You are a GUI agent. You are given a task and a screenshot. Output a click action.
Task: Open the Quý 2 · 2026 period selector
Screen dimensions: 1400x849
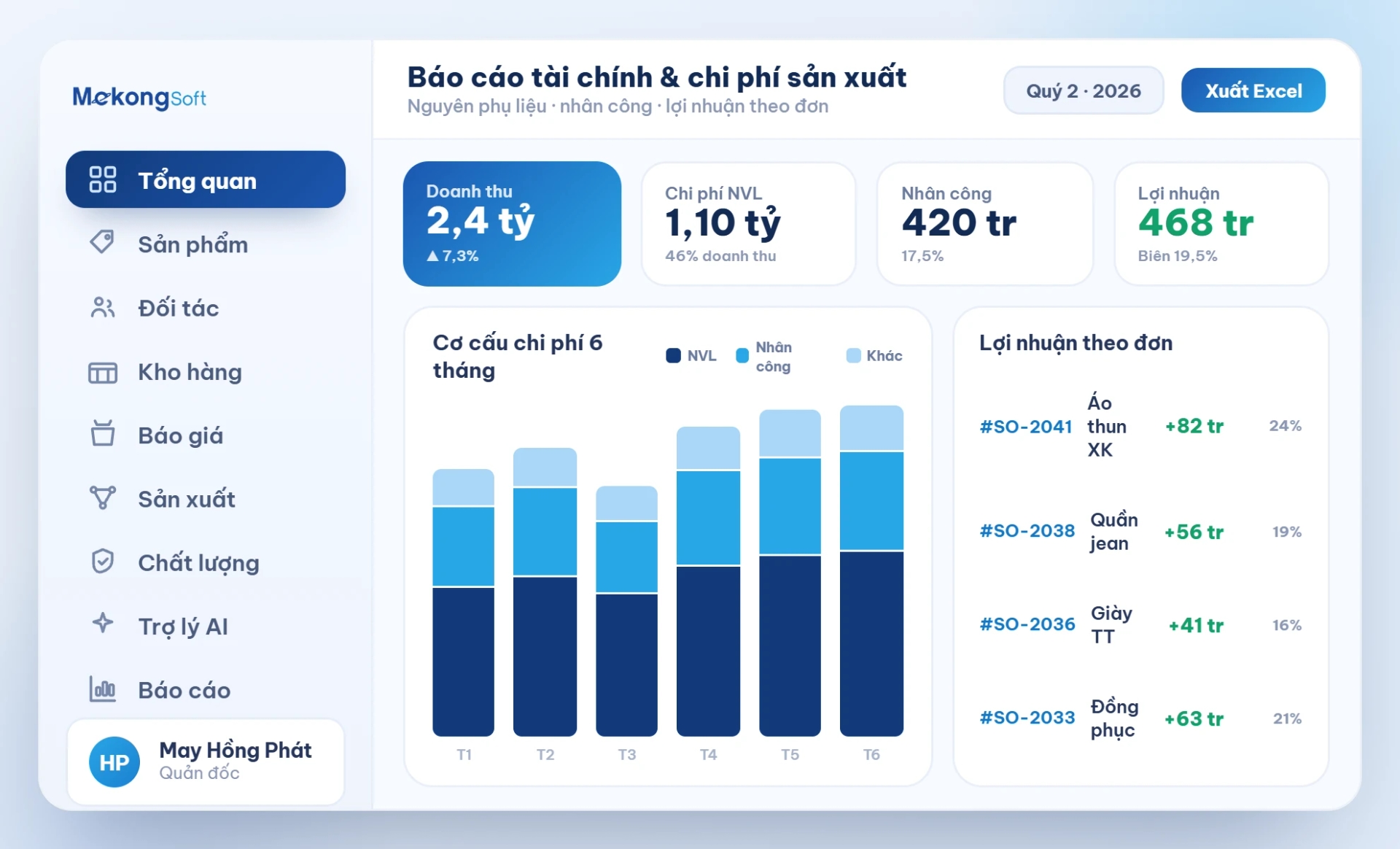[x=1084, y=90]
